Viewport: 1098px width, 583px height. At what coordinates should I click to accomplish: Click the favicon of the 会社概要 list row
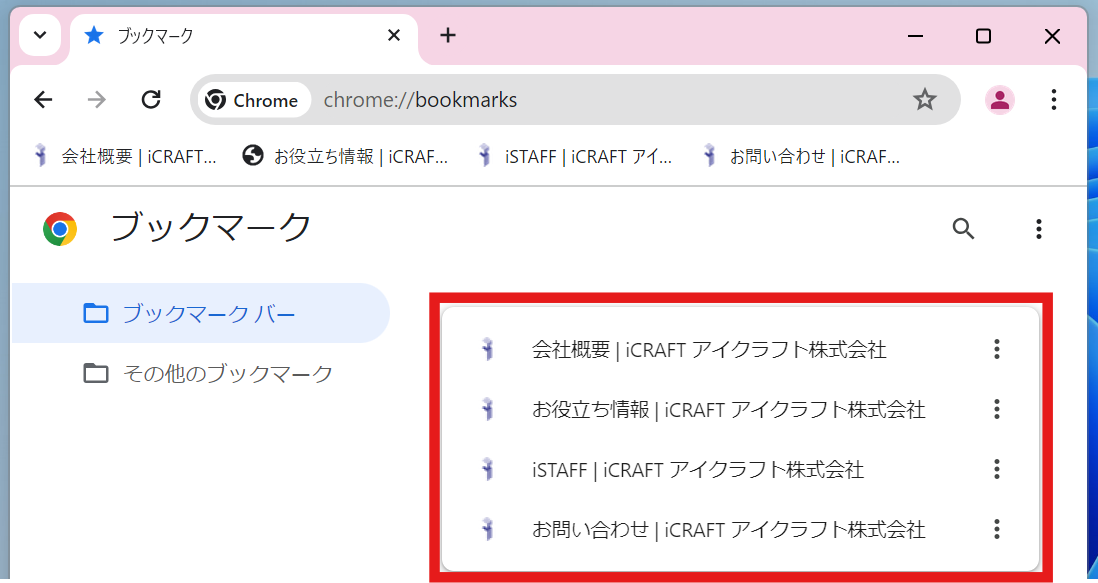pyautogui.click(x=488, y=349)
